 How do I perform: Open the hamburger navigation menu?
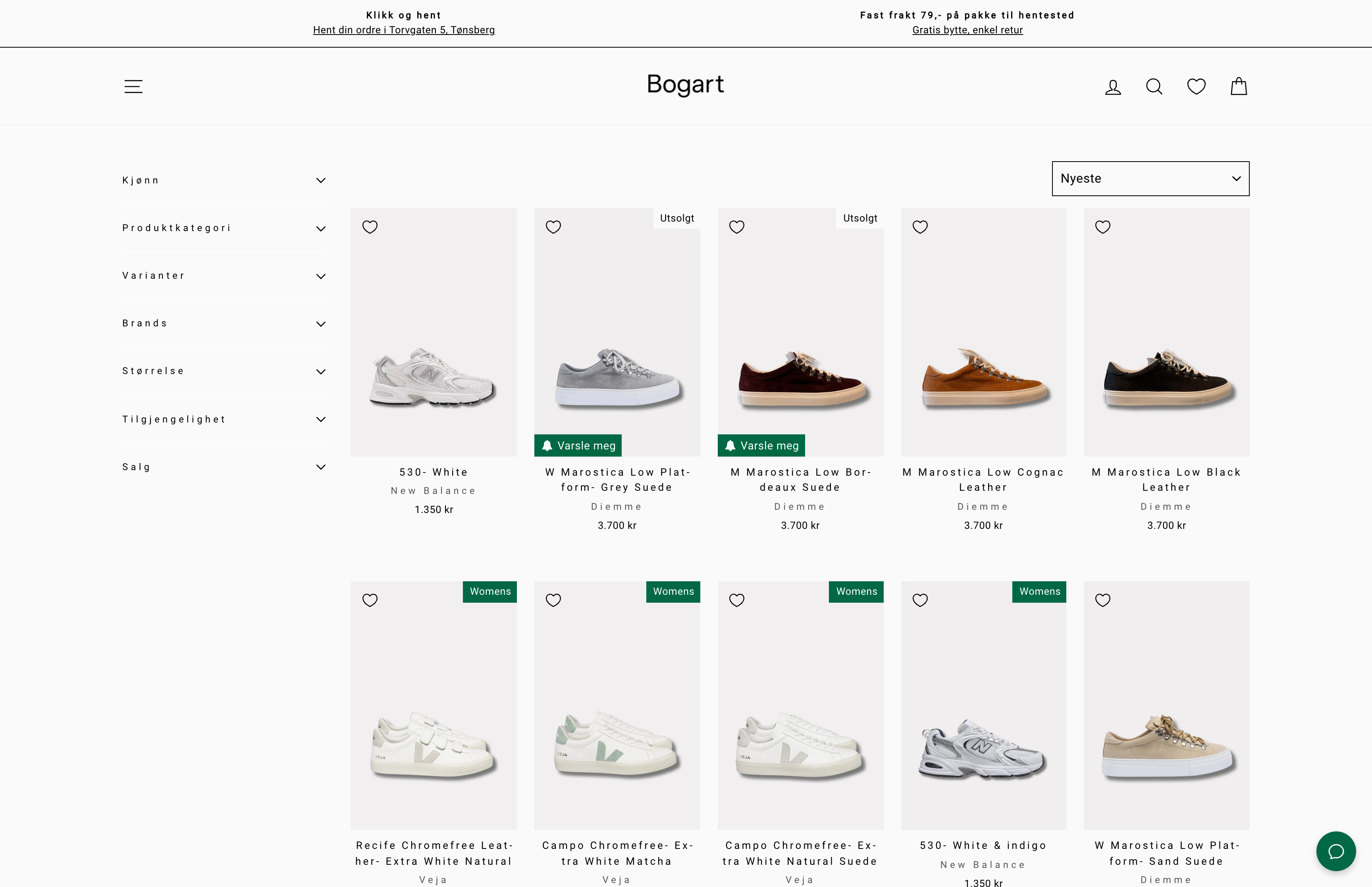pos(133,87)
